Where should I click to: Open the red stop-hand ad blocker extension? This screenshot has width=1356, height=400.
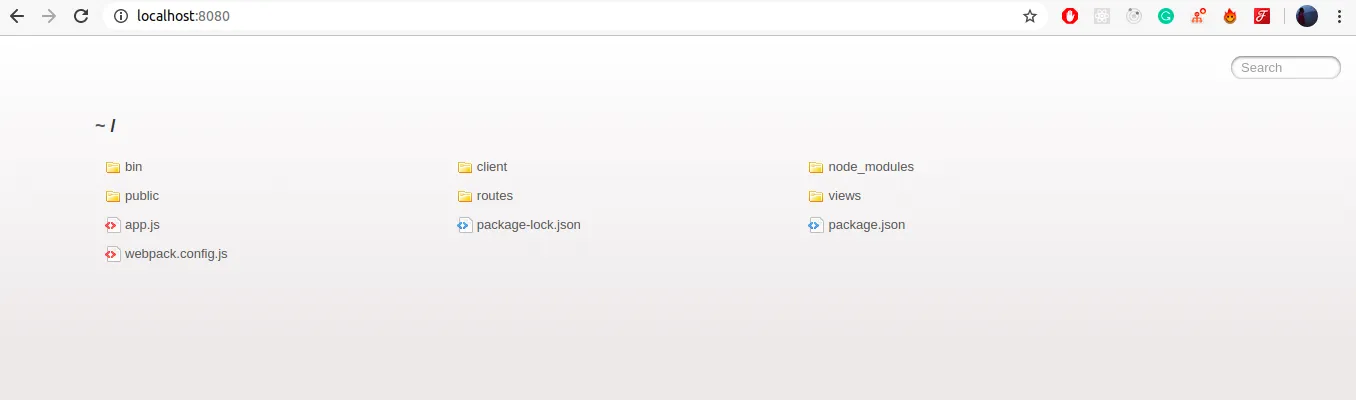pos(1070,16)
